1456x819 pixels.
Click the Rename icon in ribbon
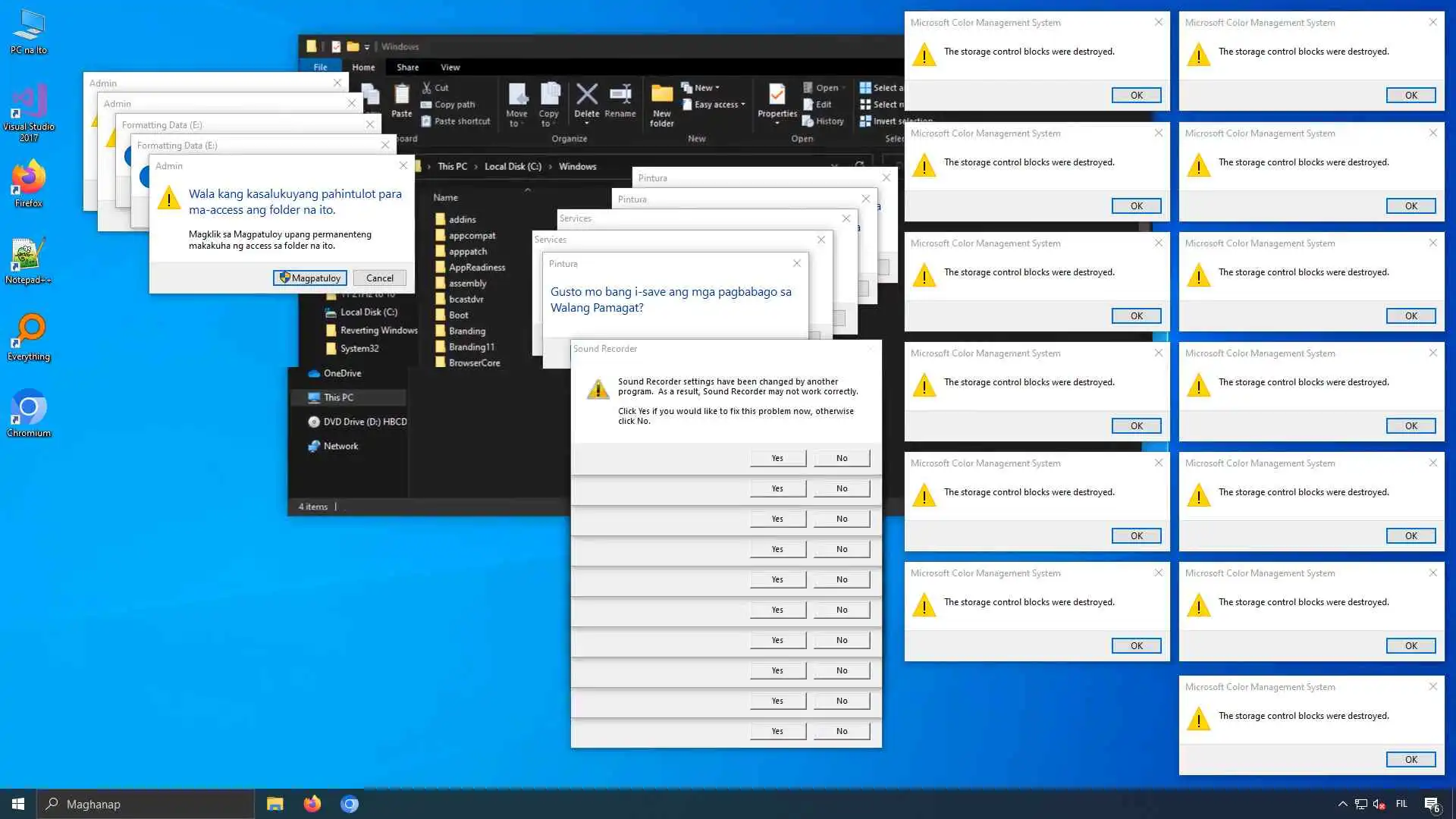coord(620,96)
